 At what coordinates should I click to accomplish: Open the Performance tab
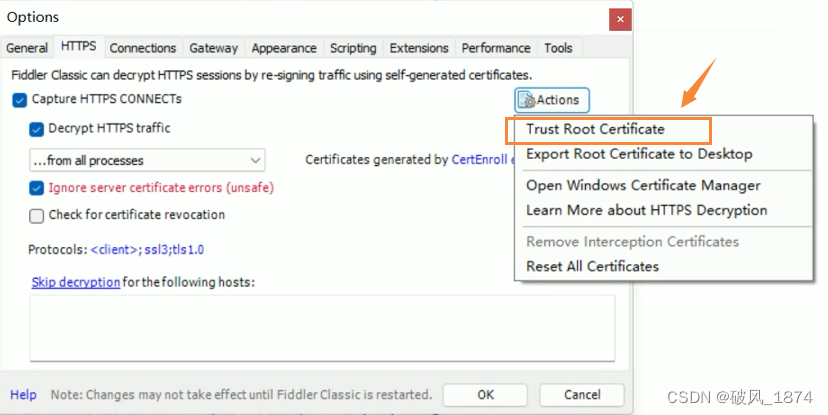(x=496, y=48)
